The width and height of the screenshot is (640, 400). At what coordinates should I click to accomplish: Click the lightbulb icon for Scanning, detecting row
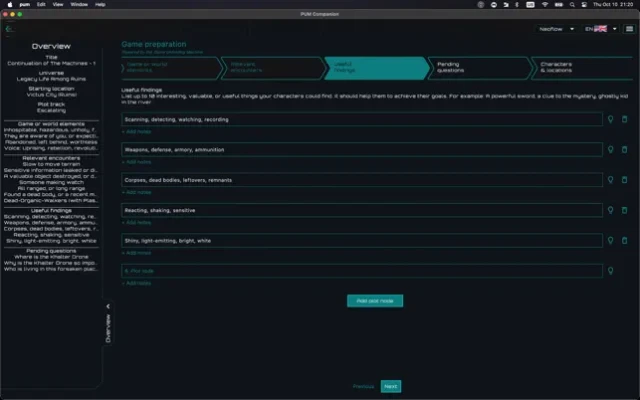(x=611, y=119)
